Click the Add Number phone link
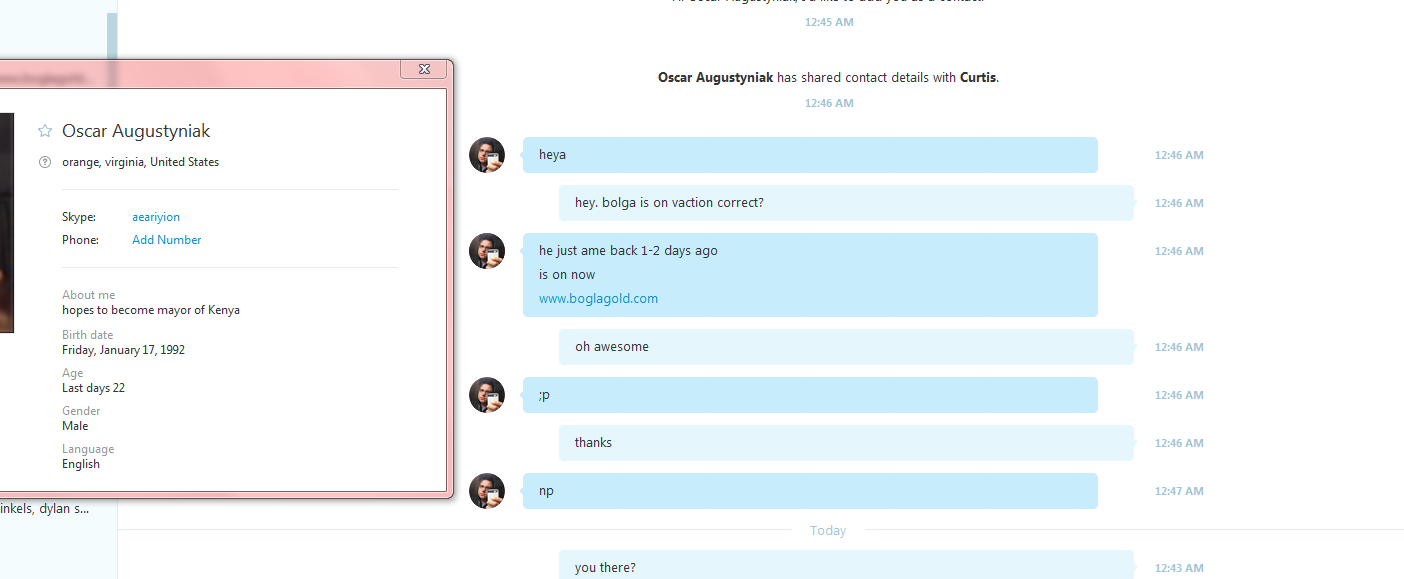This screenshot has width=1404, height=579. [167, 240]
